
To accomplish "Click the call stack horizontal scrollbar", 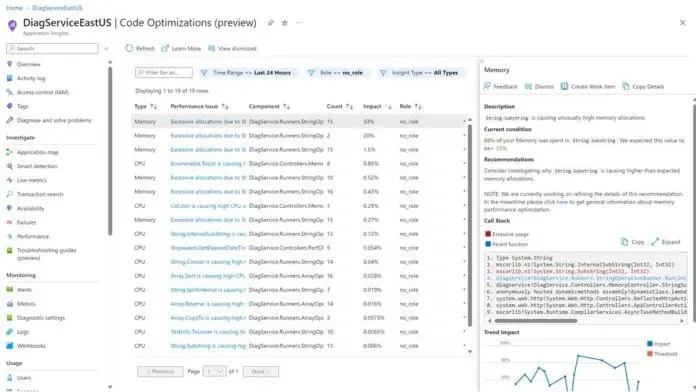I will click(536, 321).
